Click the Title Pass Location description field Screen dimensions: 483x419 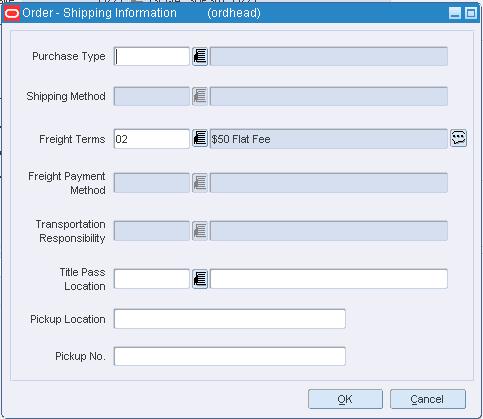(329, 279)
